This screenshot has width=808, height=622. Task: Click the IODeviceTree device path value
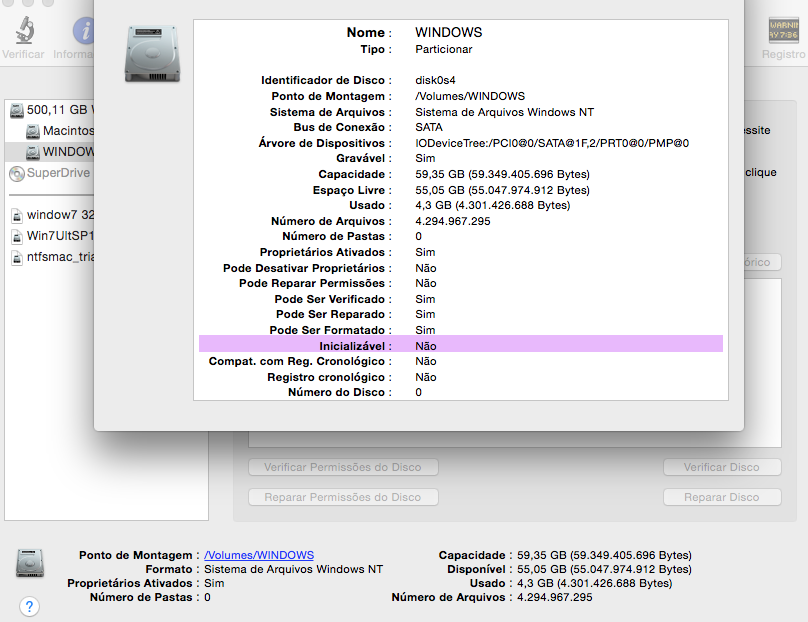click(552, 143)
